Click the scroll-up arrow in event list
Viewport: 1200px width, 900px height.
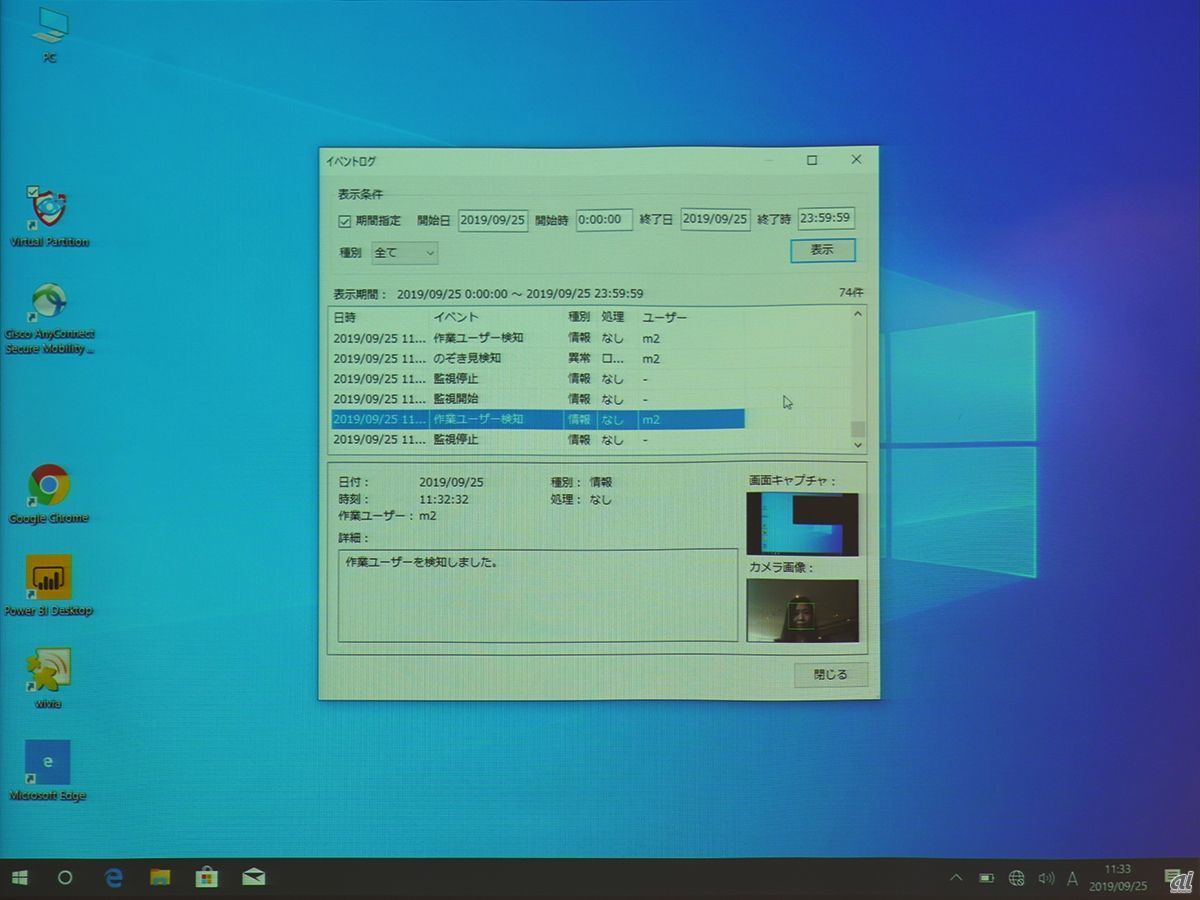tap(857, 315)
